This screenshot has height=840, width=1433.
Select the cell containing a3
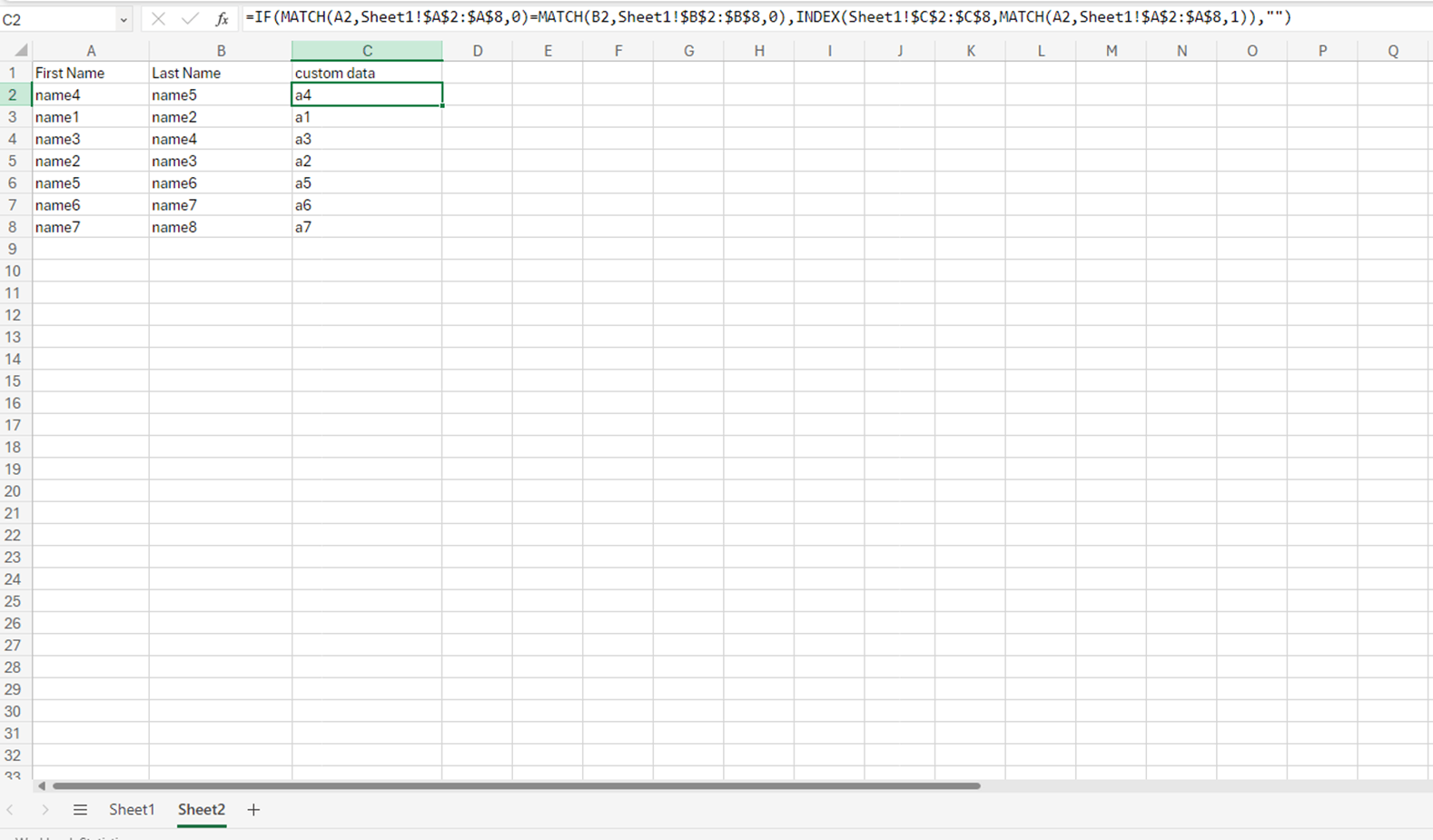click(x=367, y=139)
